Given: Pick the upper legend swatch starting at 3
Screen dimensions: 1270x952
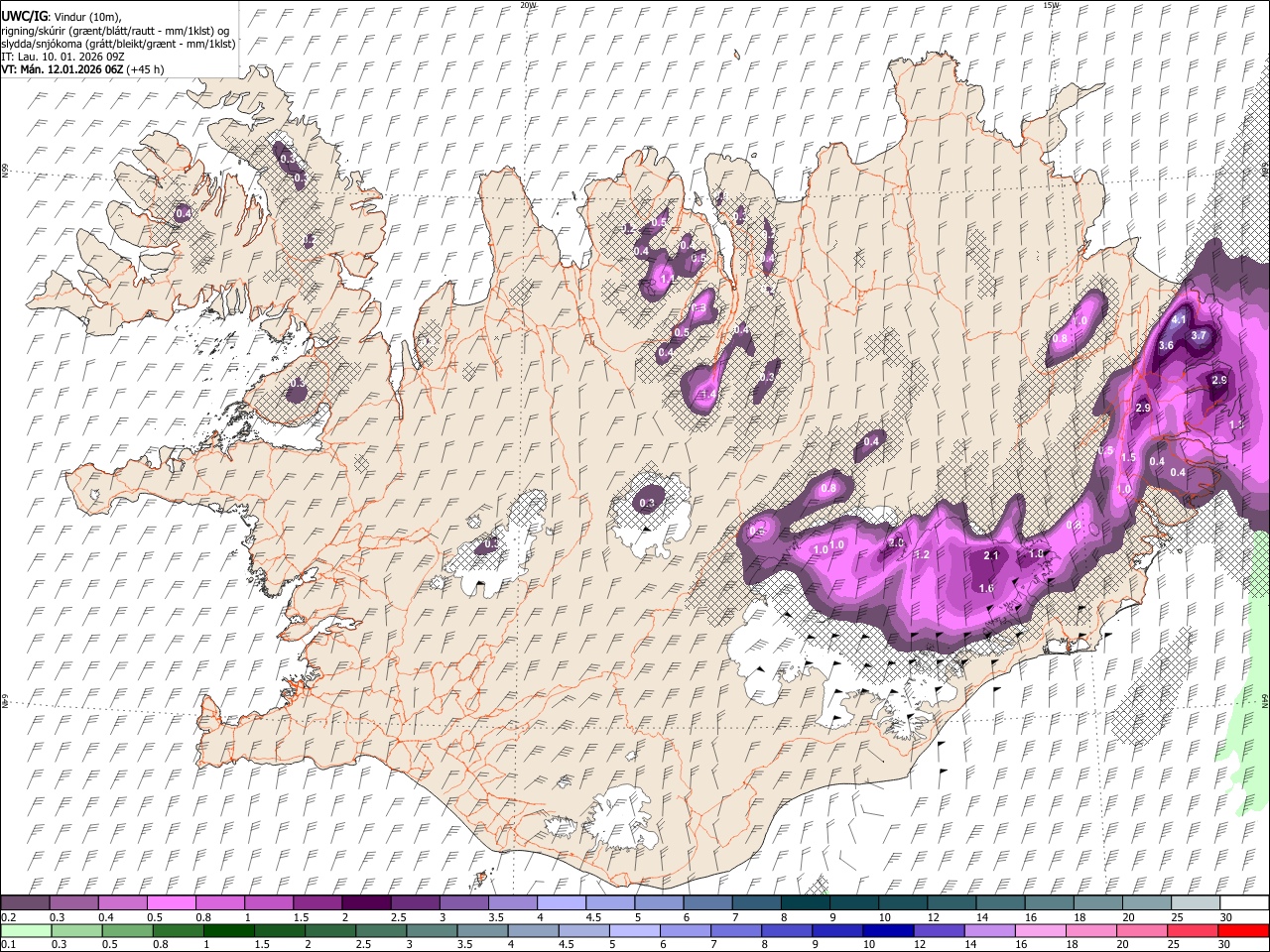Looking at the screenshot, I should click(463, 902).
